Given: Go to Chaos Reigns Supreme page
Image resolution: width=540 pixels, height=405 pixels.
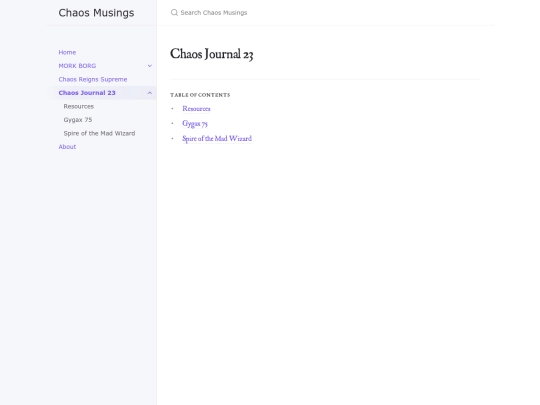Looking at the screenshot, I should point(93,80).
